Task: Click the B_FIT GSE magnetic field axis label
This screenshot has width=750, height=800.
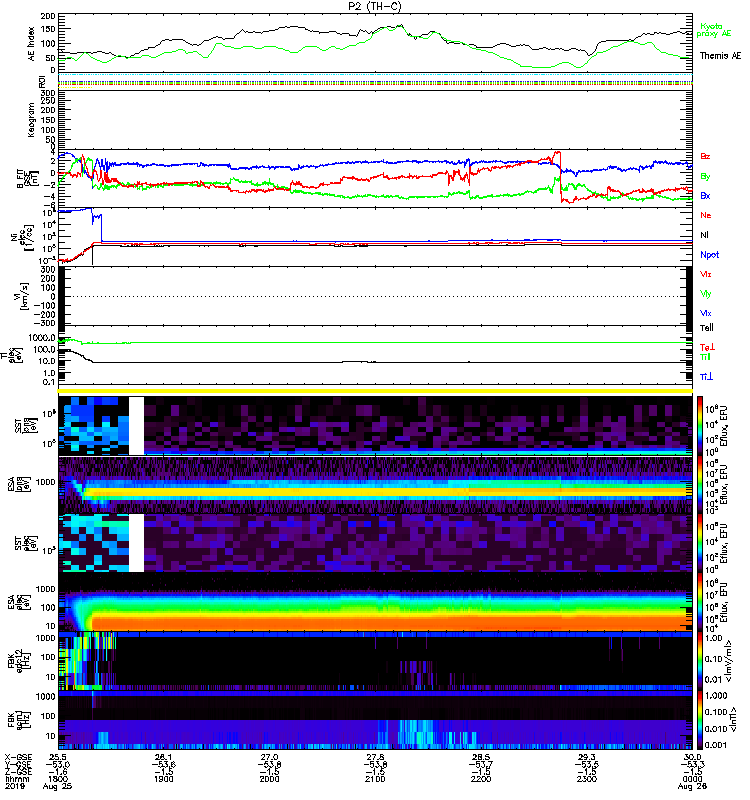Action: 26,179
